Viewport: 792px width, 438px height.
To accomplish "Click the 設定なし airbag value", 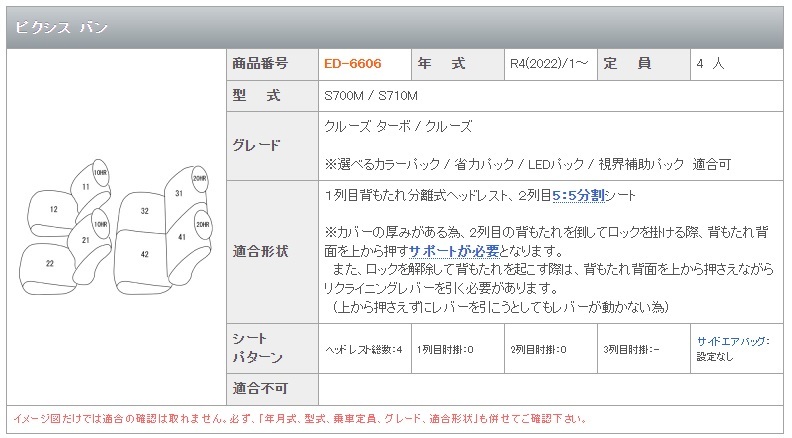I will pos(715,357).
